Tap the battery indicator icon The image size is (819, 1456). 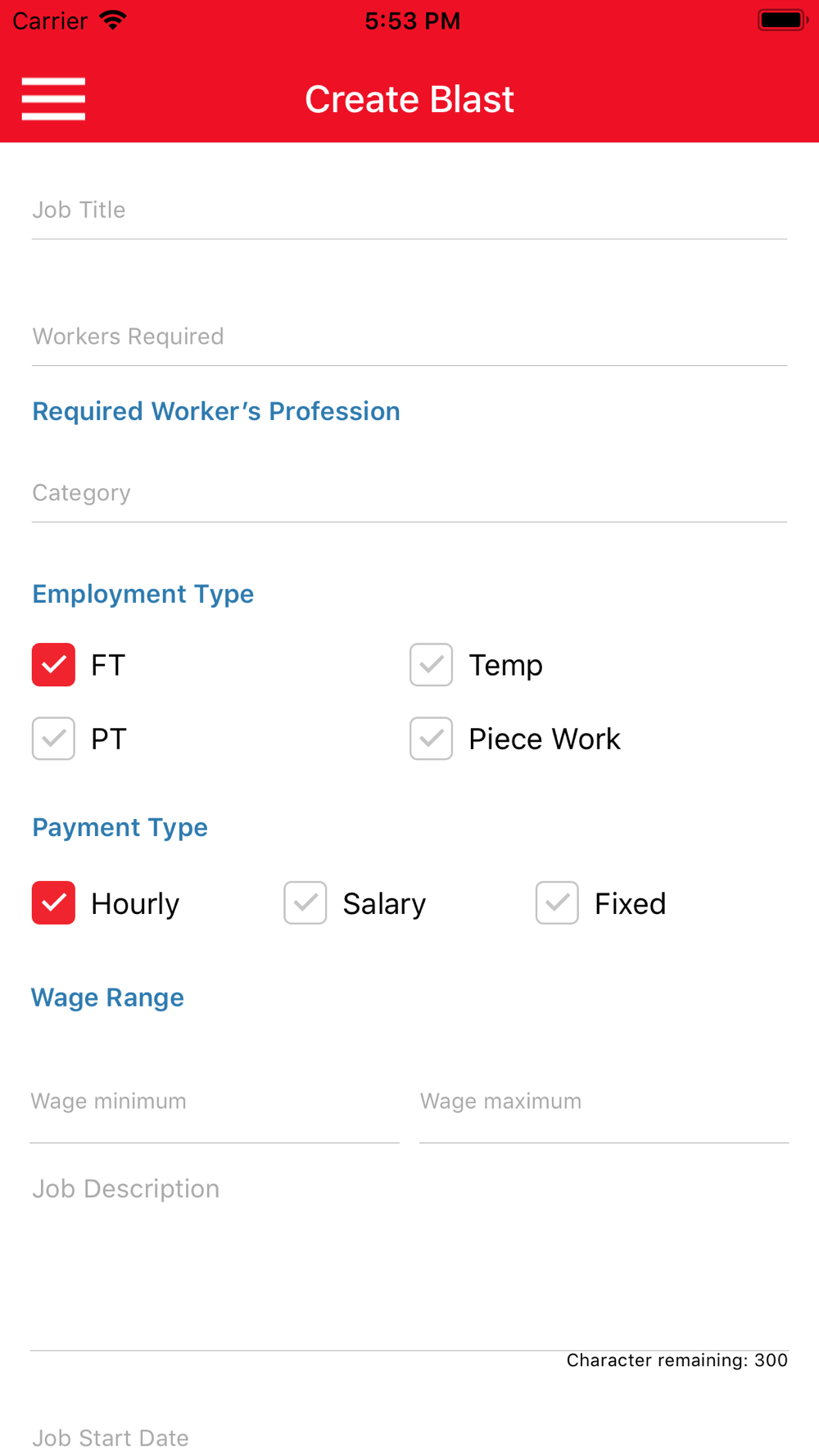point(782,20)
